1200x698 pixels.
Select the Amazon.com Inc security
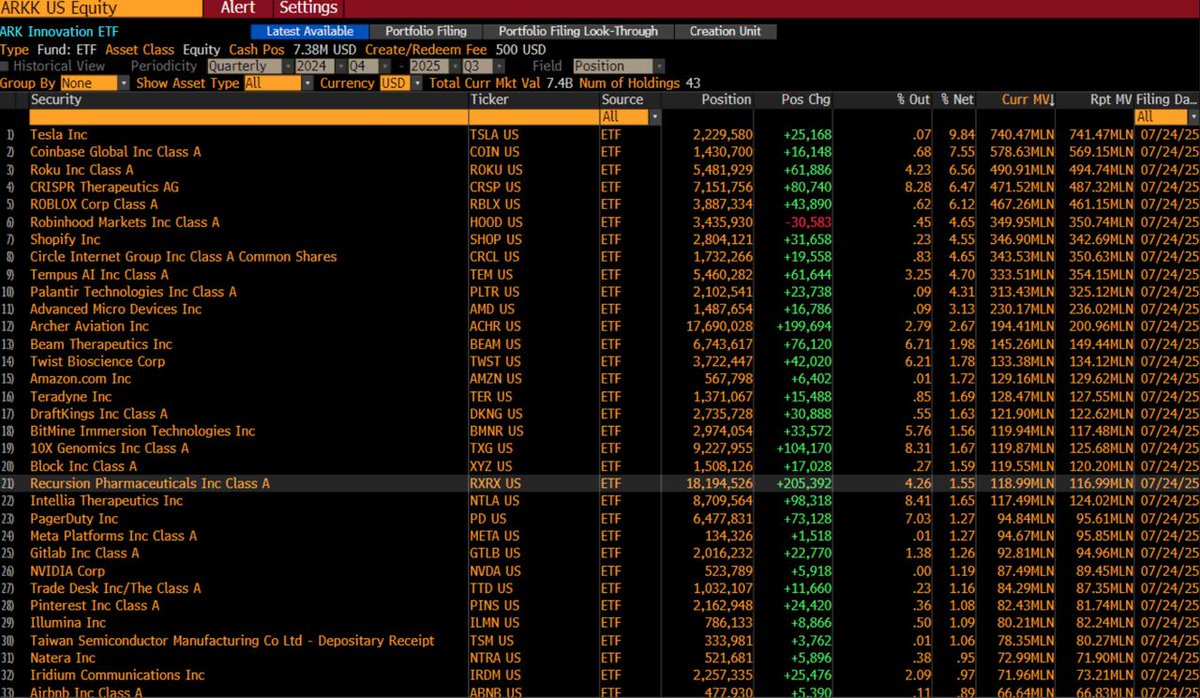[x=80, y=379]
